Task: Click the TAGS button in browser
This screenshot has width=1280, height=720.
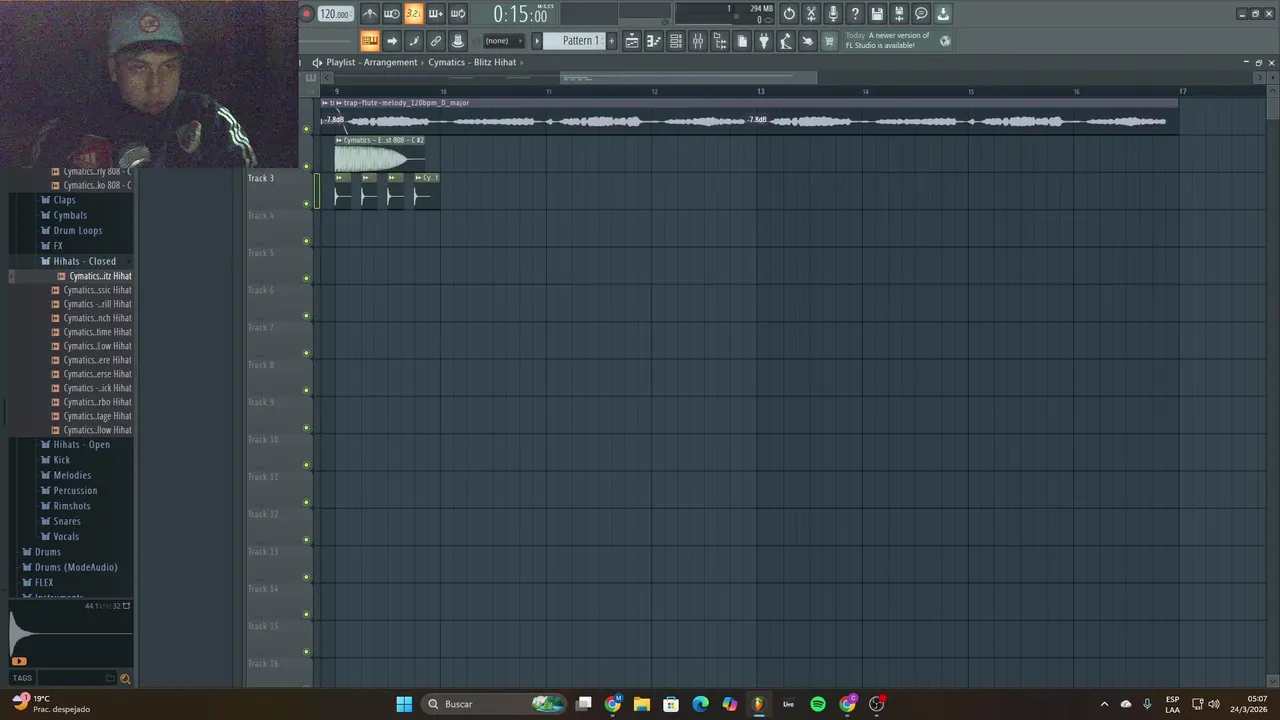Action: [22, 678]
